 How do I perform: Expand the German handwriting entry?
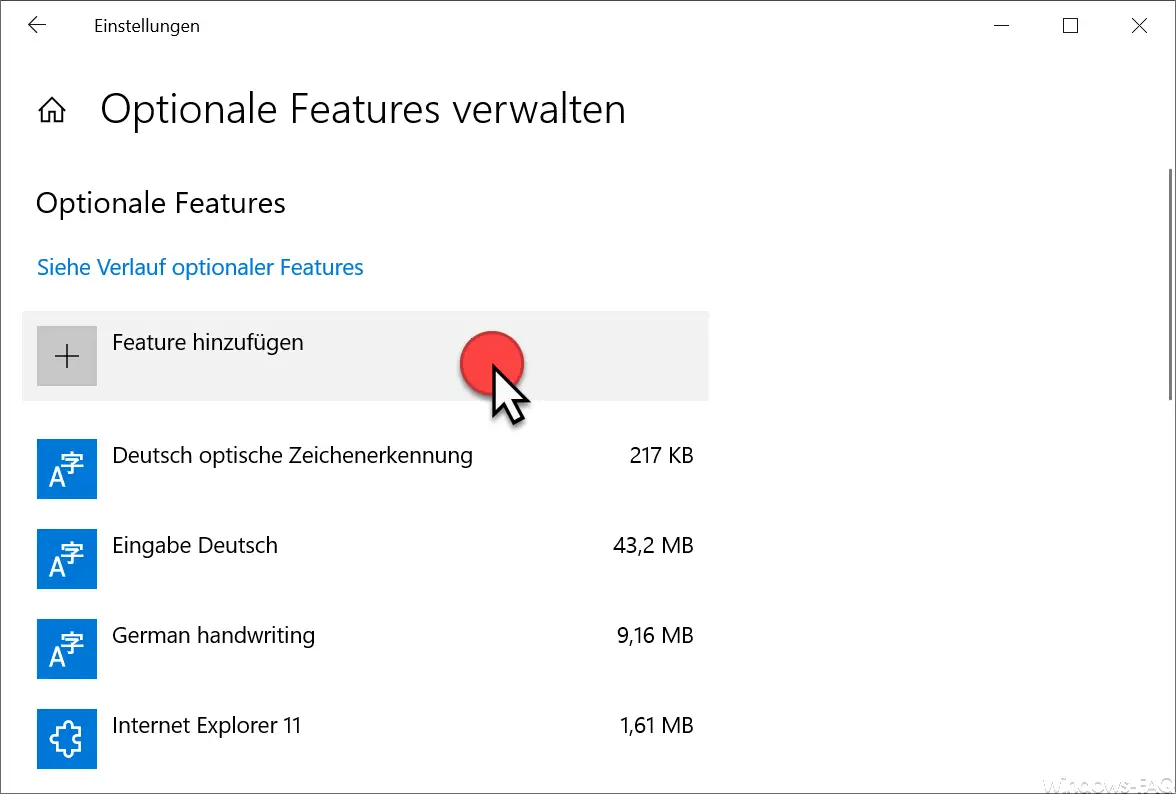(x=365, y=649)
